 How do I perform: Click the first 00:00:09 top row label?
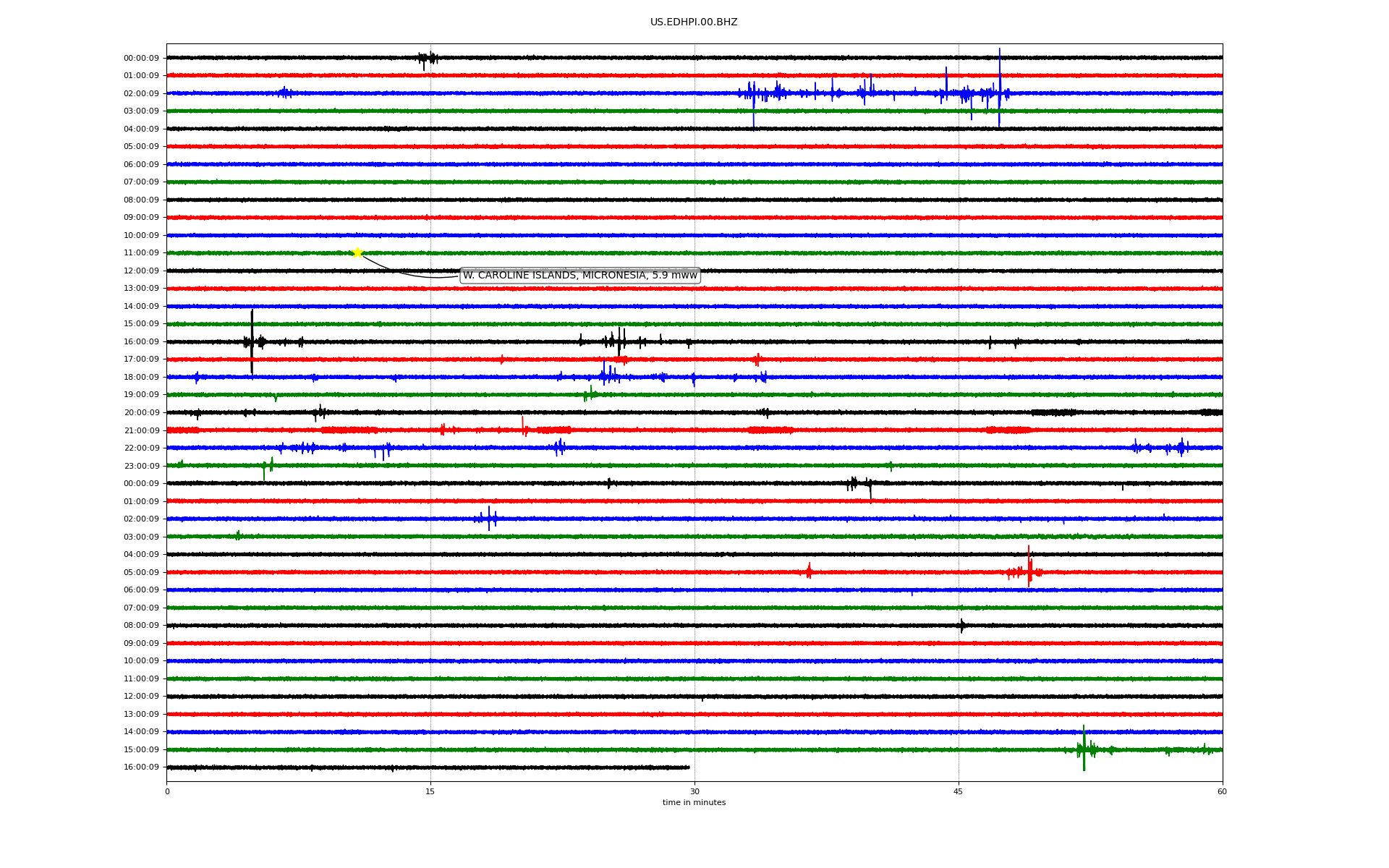tap(141, 59)
